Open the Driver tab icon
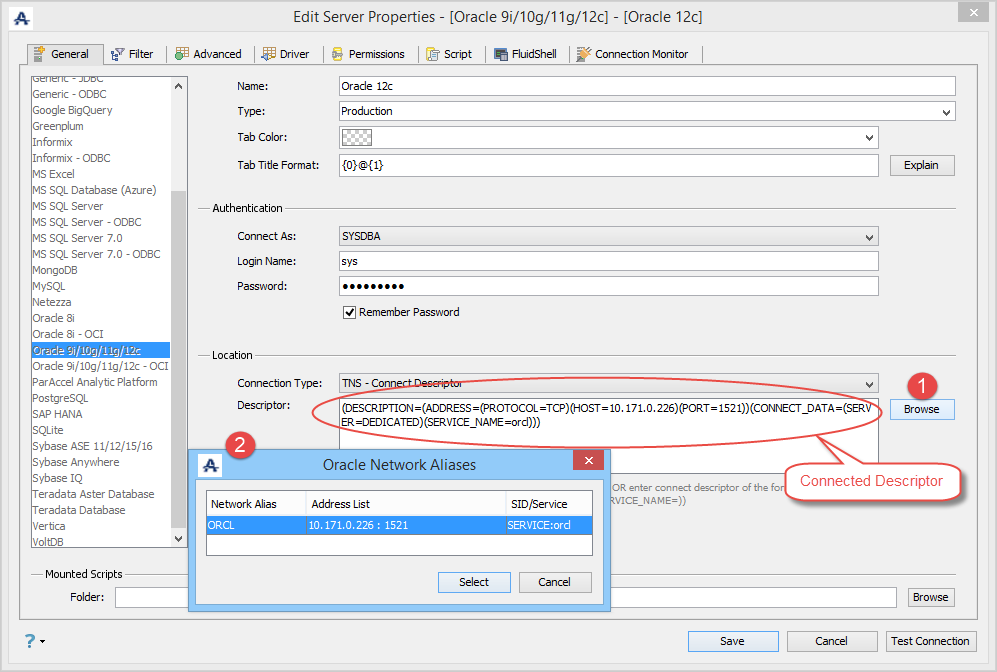This screenshot has height=672, width=997. tap(268, 54)
